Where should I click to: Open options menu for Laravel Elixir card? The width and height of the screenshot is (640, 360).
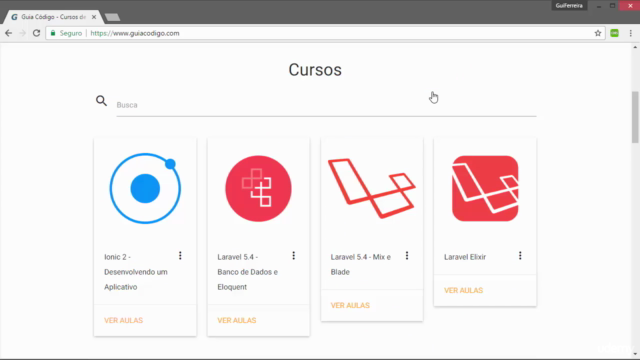520,256
